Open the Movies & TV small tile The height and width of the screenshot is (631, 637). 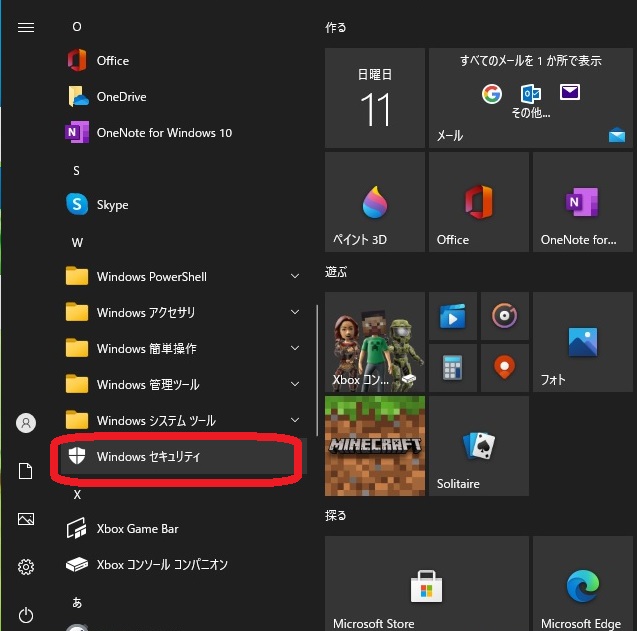453,316
